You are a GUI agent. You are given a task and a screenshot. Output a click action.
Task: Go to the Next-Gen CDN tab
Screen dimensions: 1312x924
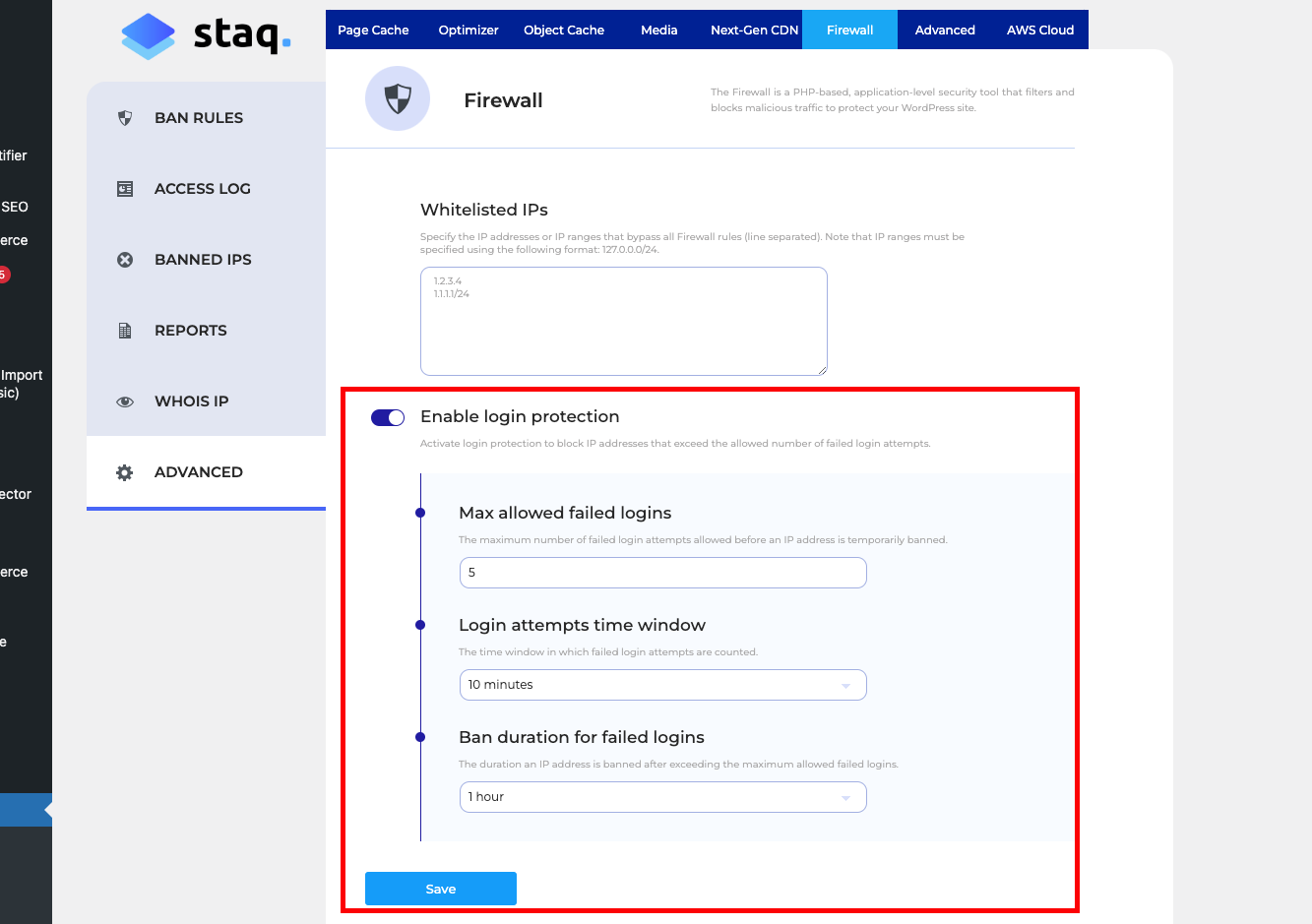(754, 31)
